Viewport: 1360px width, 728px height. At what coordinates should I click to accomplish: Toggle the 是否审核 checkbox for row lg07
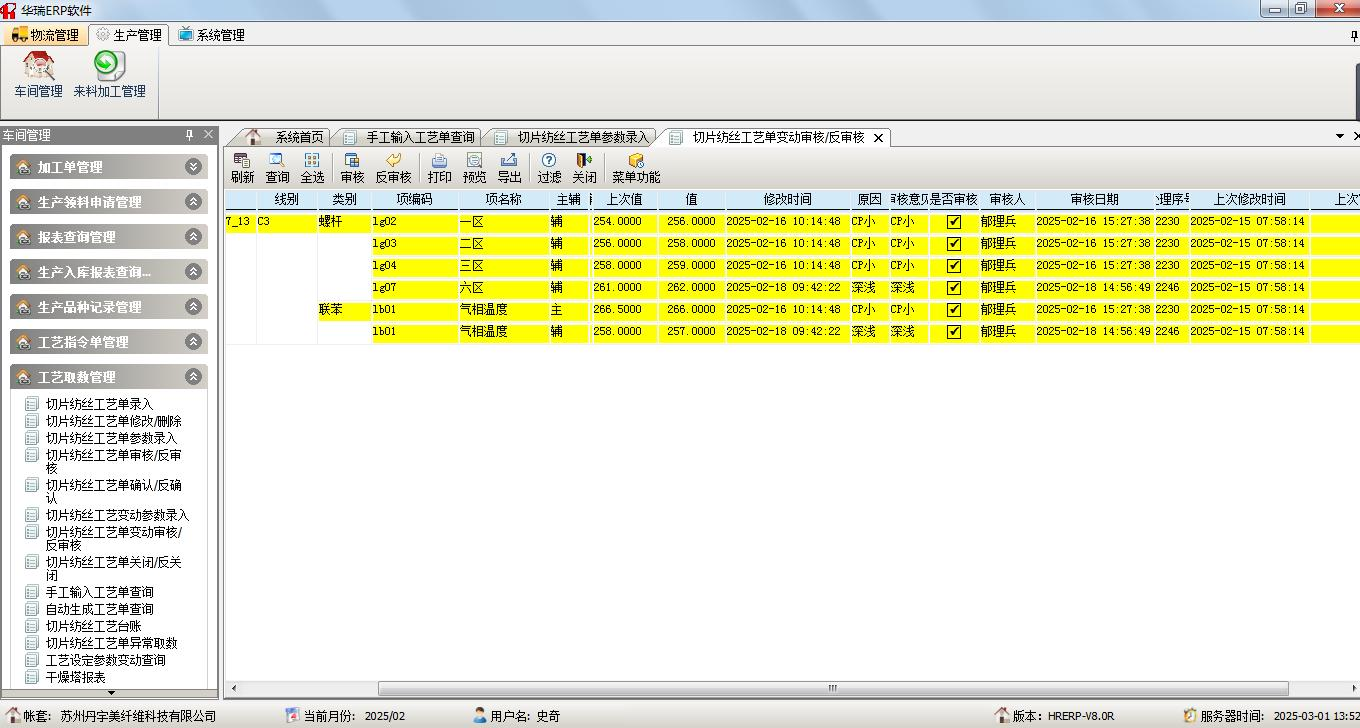(x=953, y=288)
